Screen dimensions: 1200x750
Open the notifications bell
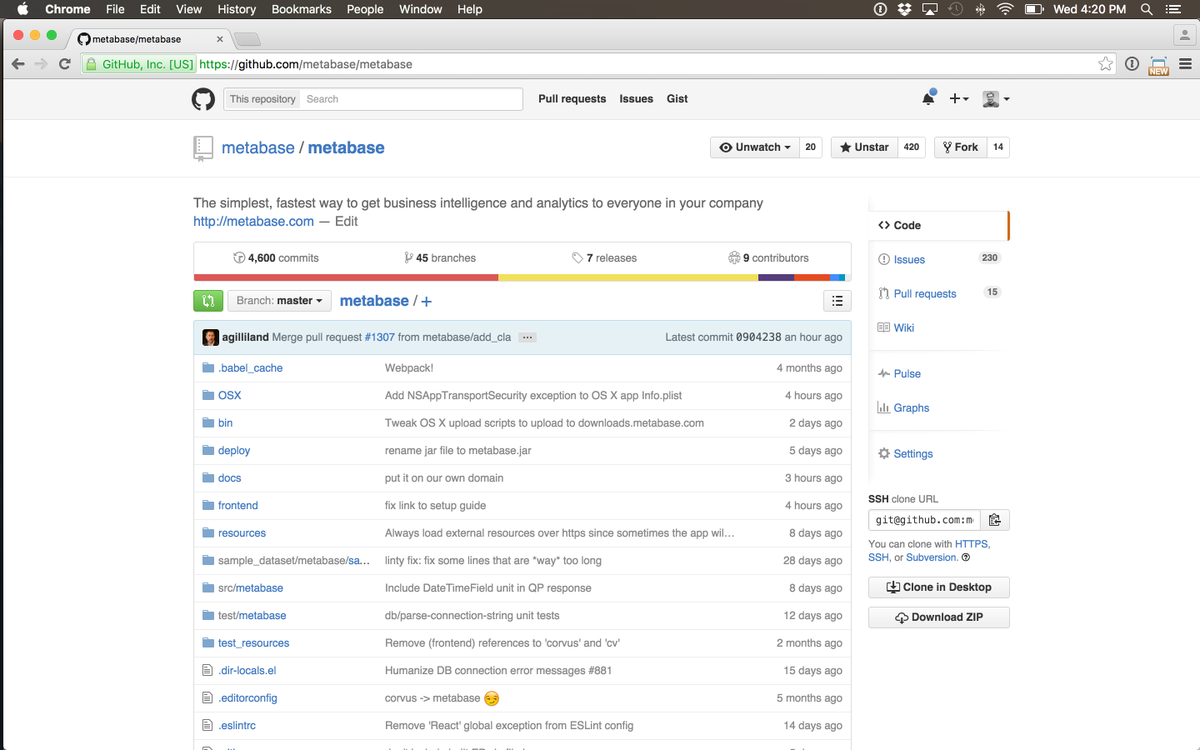[928, 98]
